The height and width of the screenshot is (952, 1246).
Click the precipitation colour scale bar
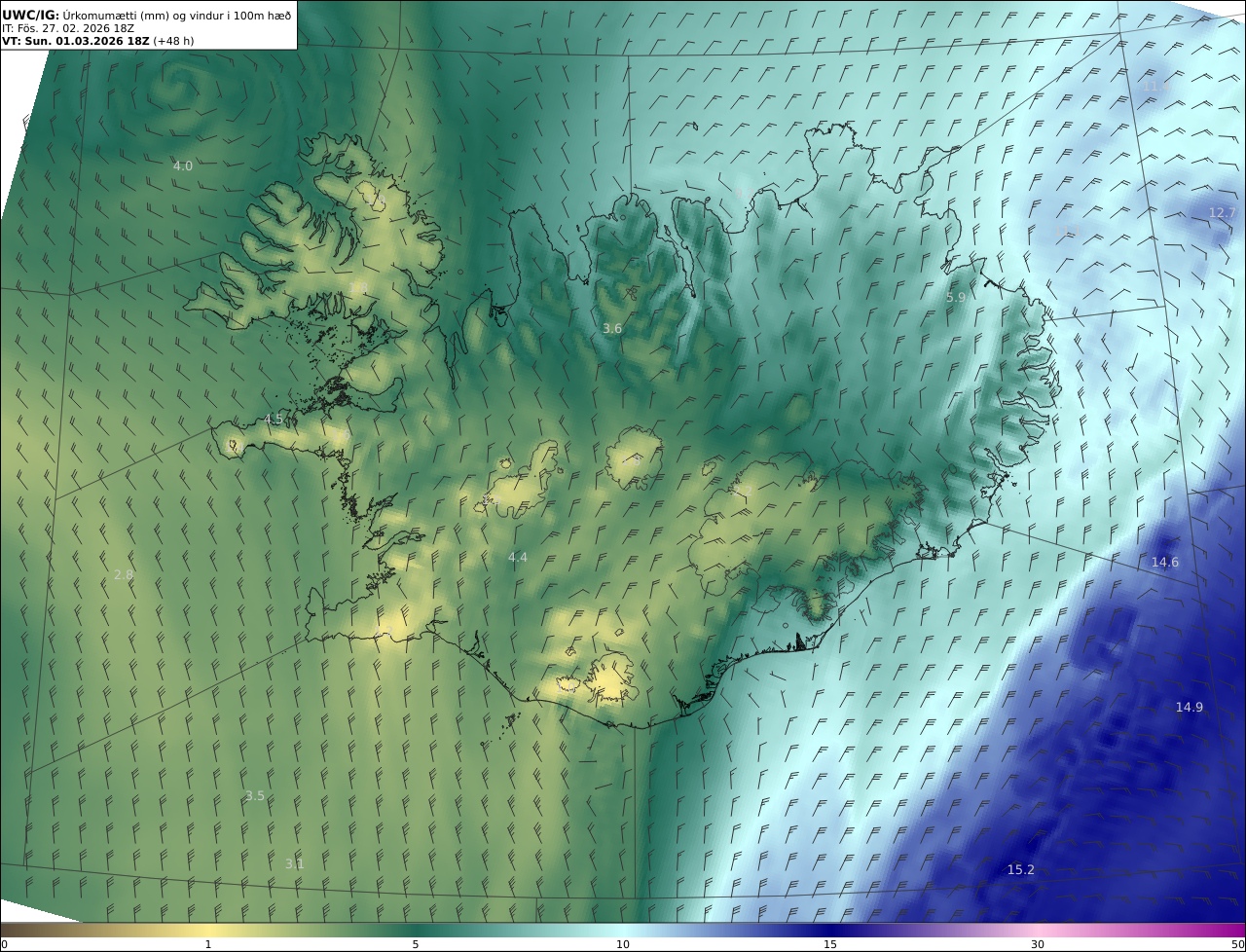tap(623, 930)
